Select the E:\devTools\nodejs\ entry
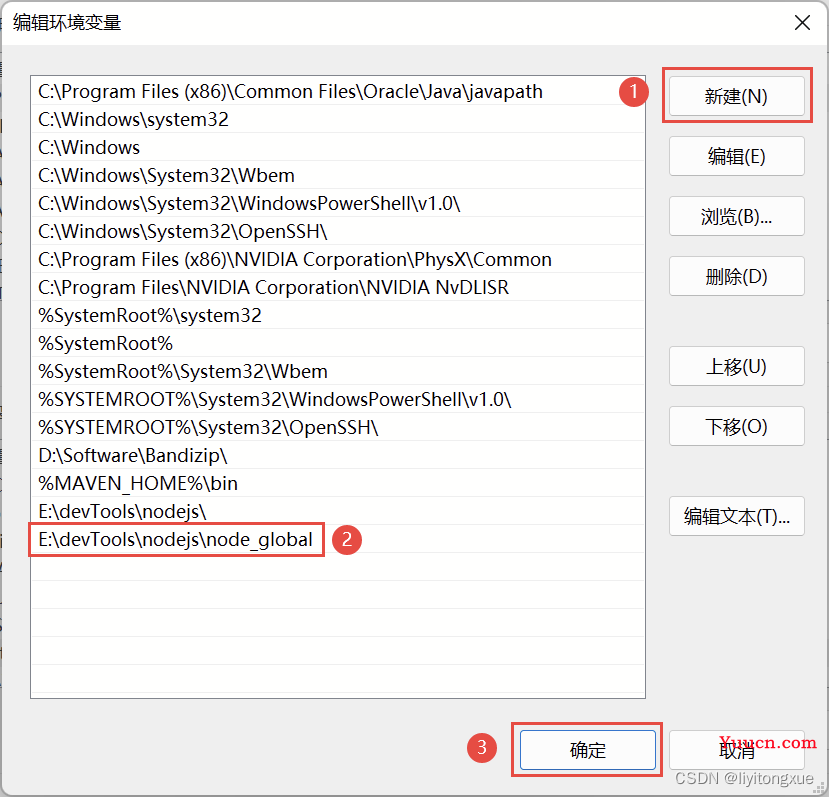 tap(338, 512)
